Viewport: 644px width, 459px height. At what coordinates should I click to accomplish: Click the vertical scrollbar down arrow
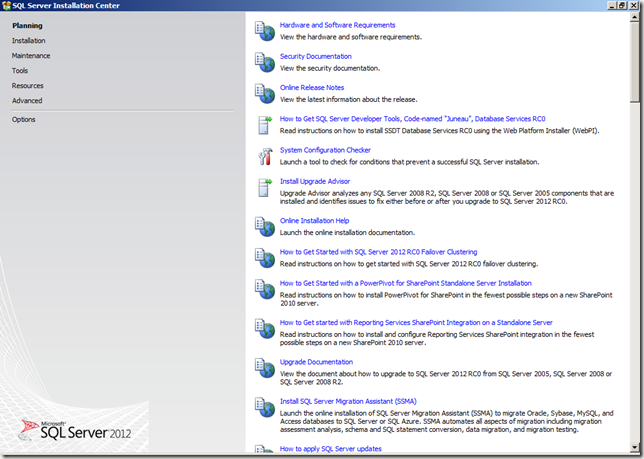tap(635, 448)
